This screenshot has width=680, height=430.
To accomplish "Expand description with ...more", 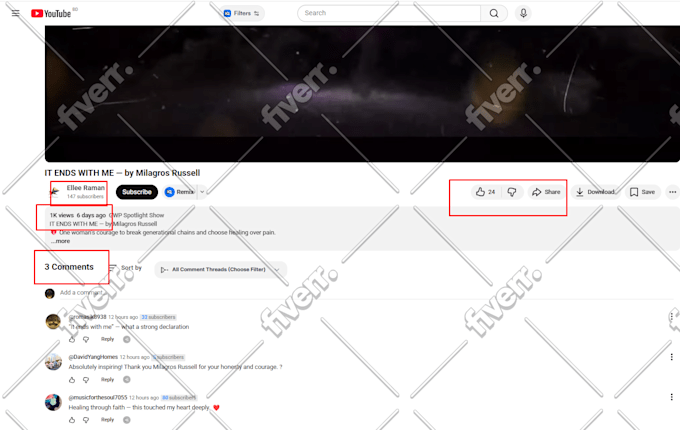I will 60,241.
